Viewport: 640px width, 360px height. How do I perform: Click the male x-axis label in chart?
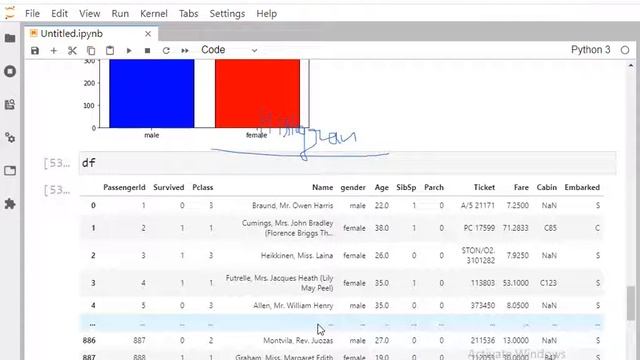tap(151, 135)
